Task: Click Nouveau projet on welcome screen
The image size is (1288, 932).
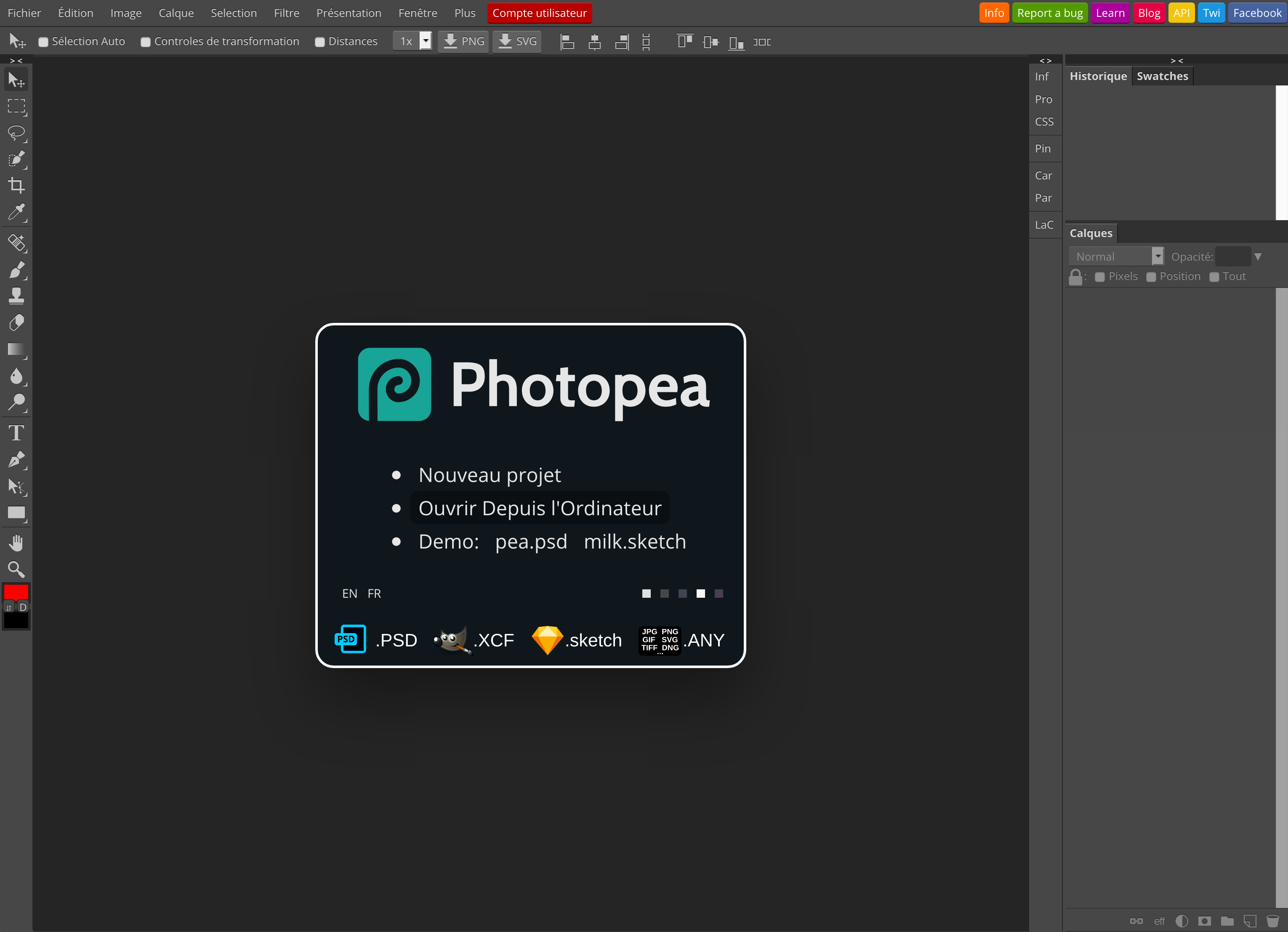Action: [x=490, y=475]
